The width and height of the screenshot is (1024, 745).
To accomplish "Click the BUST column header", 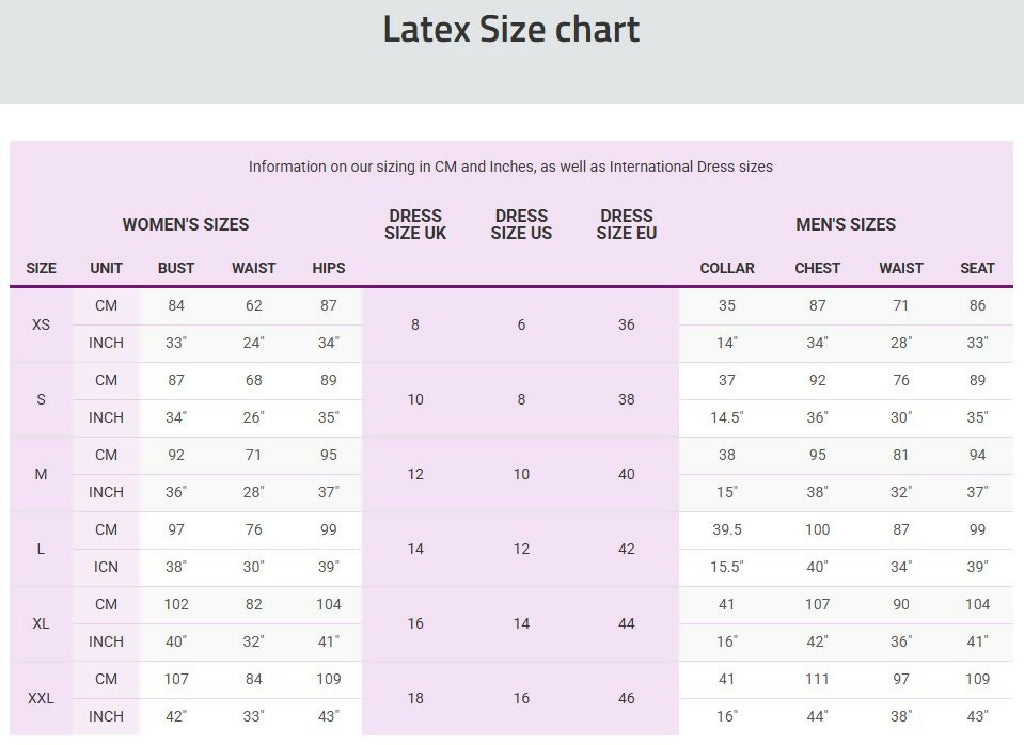I will 176,268.
